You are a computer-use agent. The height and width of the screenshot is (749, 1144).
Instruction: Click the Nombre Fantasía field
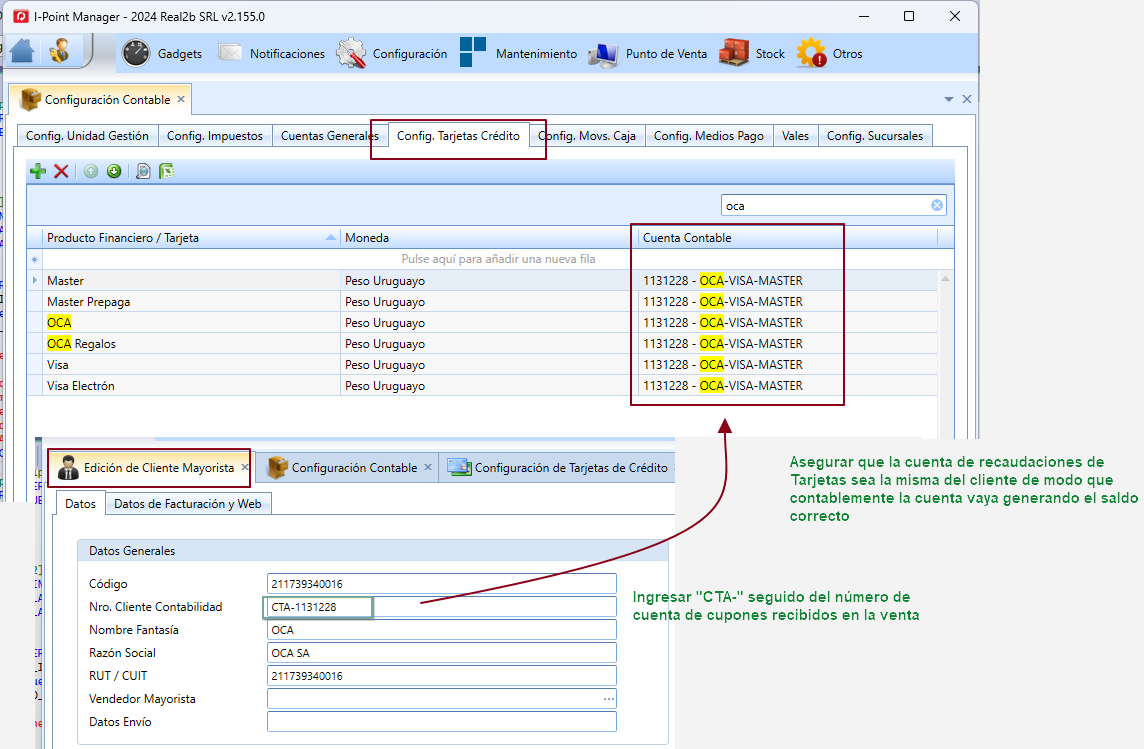pos(441,630)
